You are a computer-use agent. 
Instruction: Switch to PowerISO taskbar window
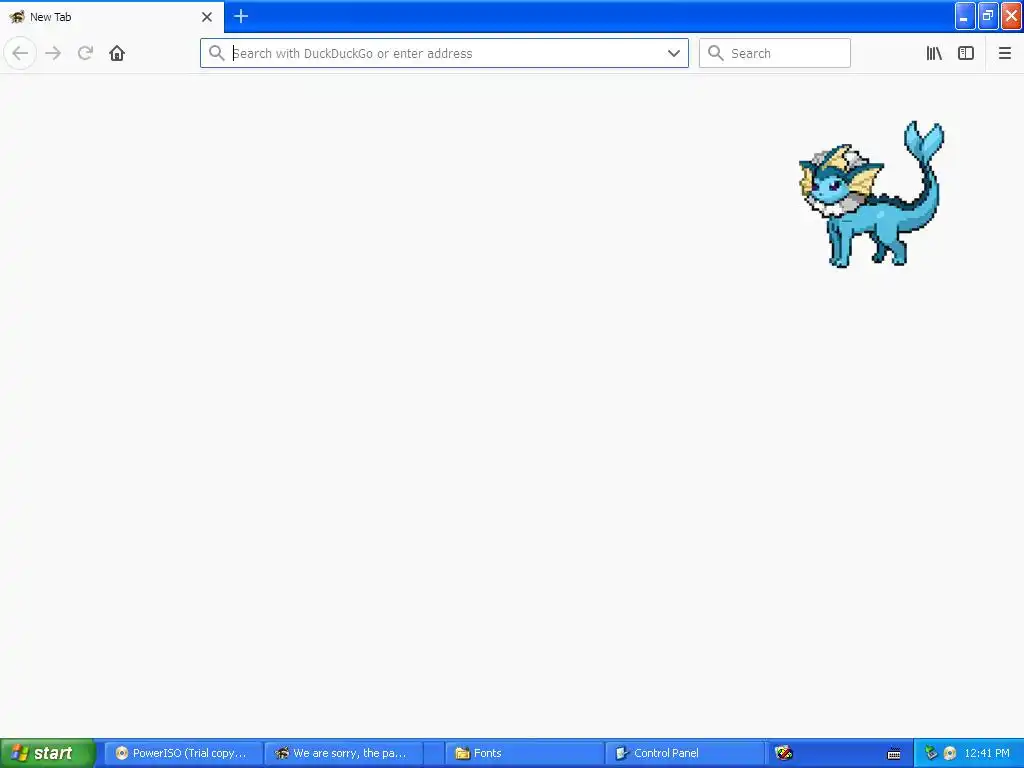tap(184, 753)
